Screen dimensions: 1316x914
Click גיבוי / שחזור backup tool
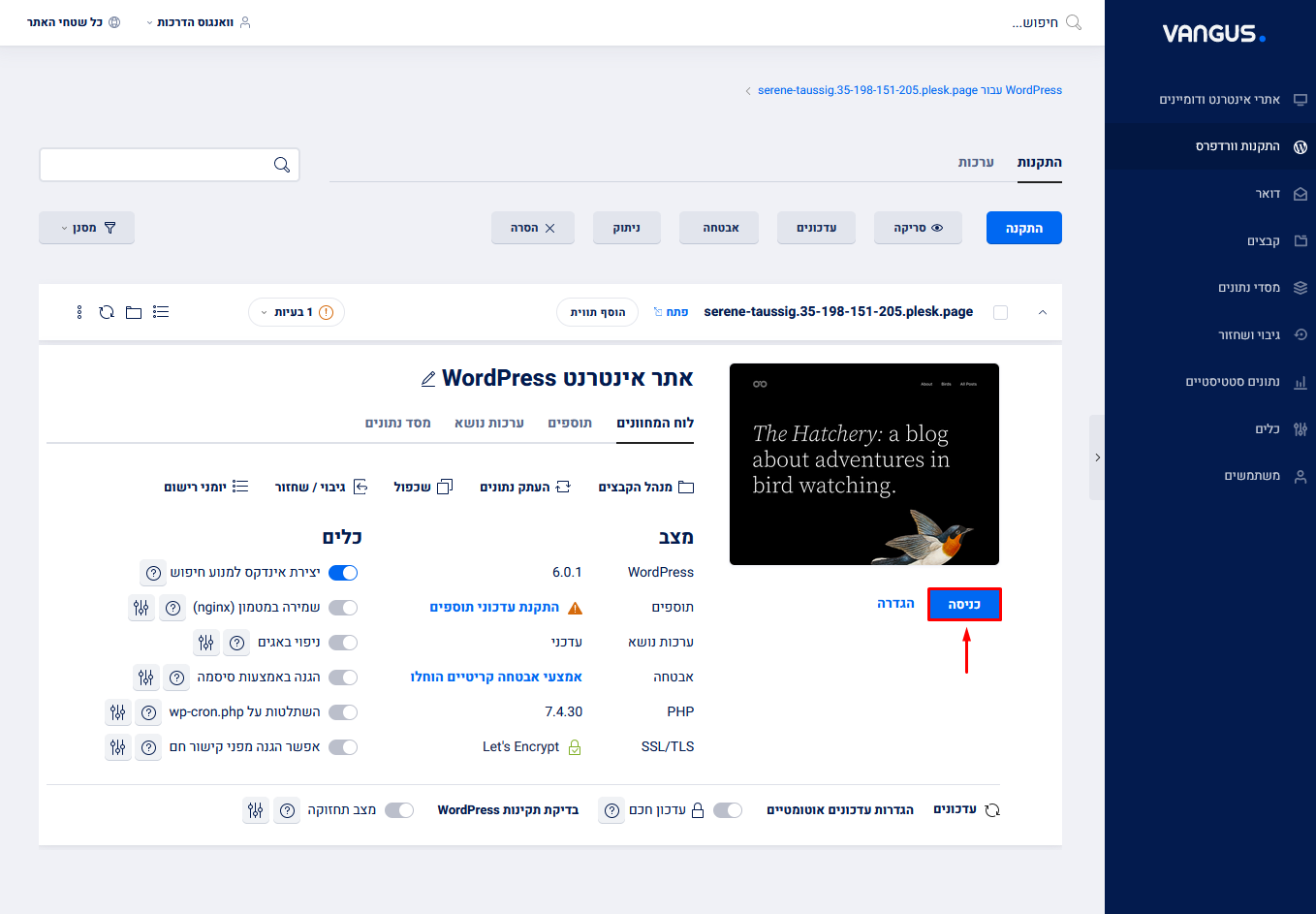pos(322,487)
